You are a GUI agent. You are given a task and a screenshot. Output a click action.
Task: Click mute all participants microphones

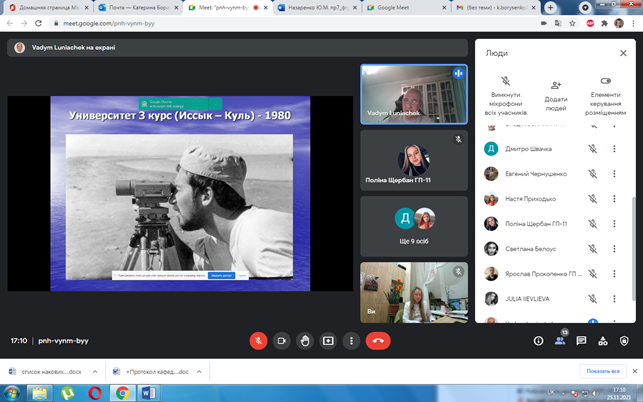506,81
